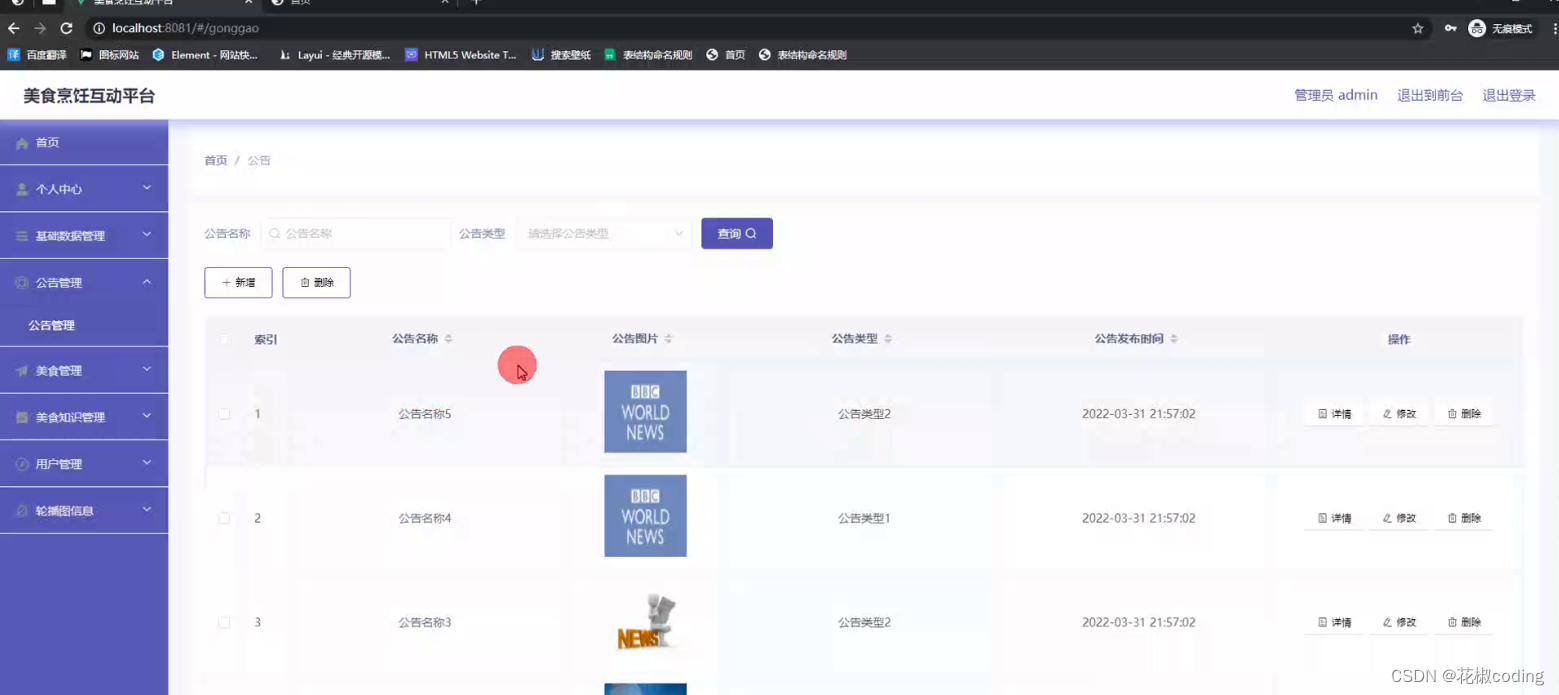Reload the page with refresh icon

pos(66,29)
